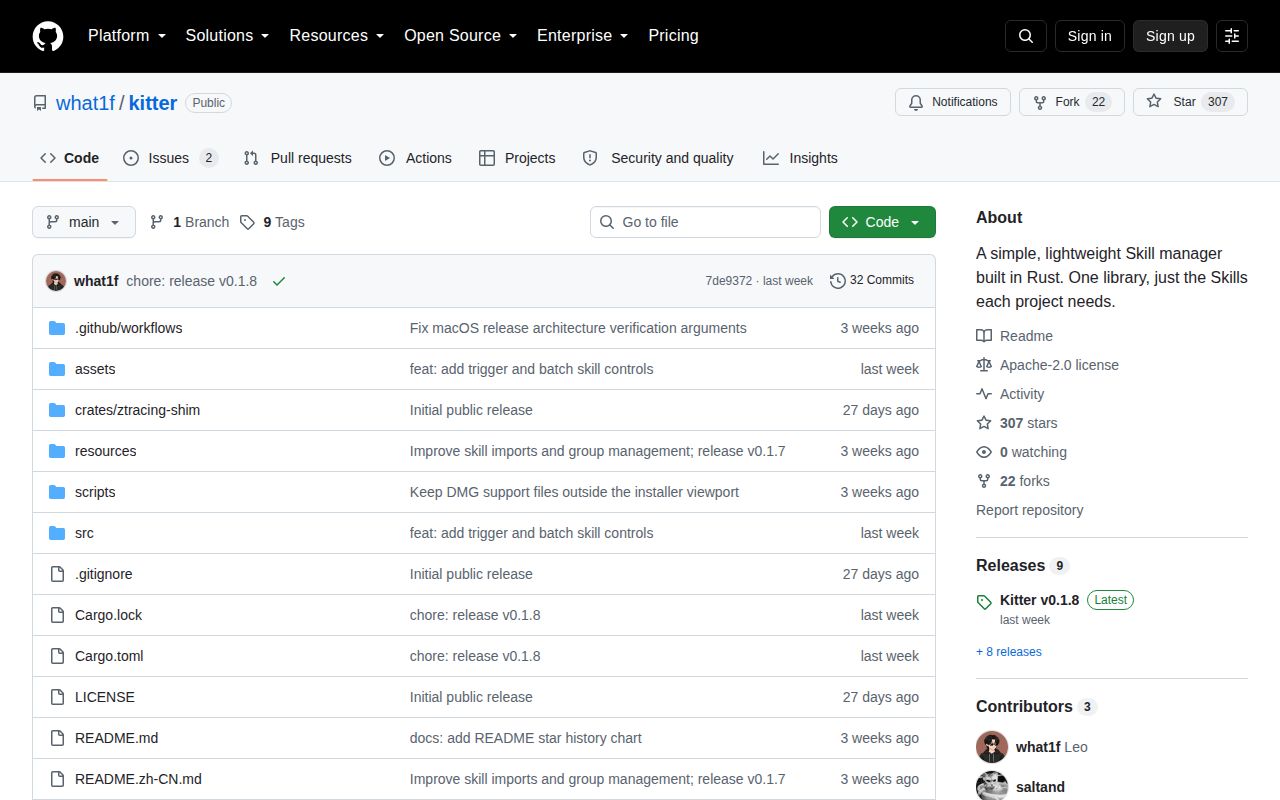This screenshot has height=800, width=1280.
Task: Click the file icon for Cargo.toml
Action: 57,656
